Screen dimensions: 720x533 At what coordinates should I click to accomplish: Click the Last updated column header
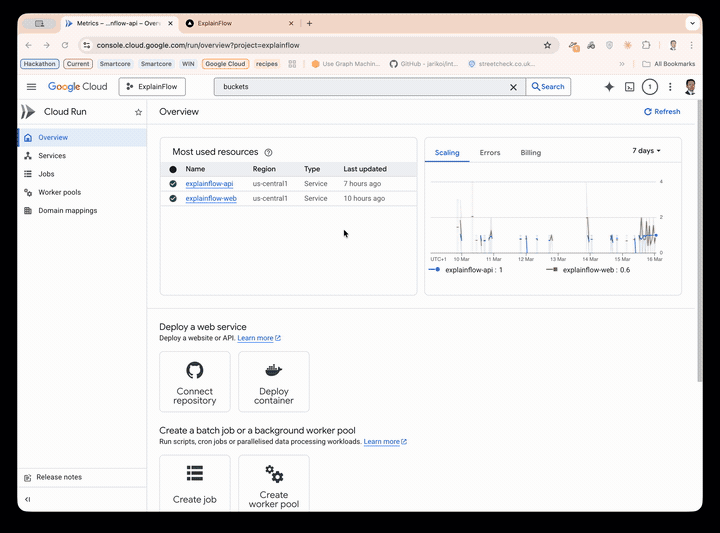click(x=365, y=169)
